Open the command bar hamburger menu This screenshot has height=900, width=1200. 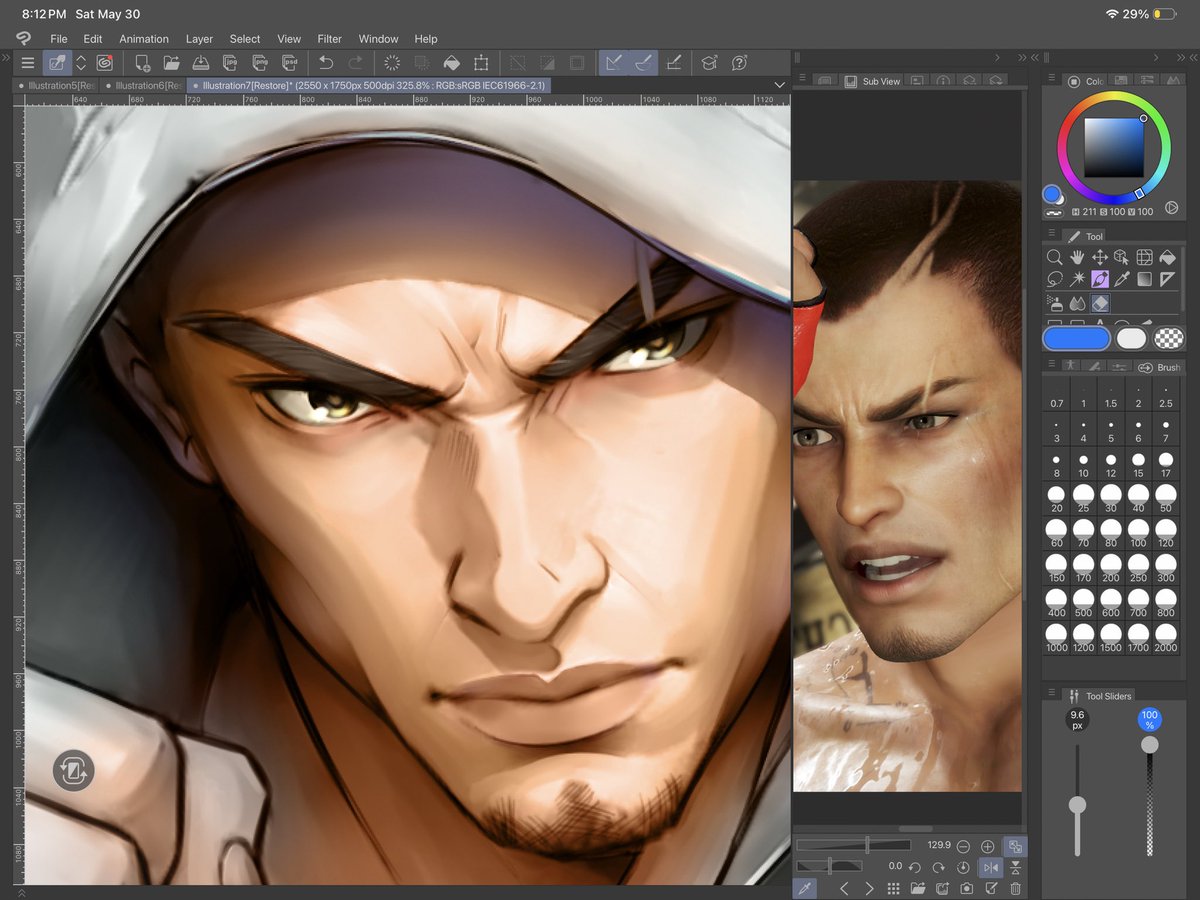click(x=27, y=63)
